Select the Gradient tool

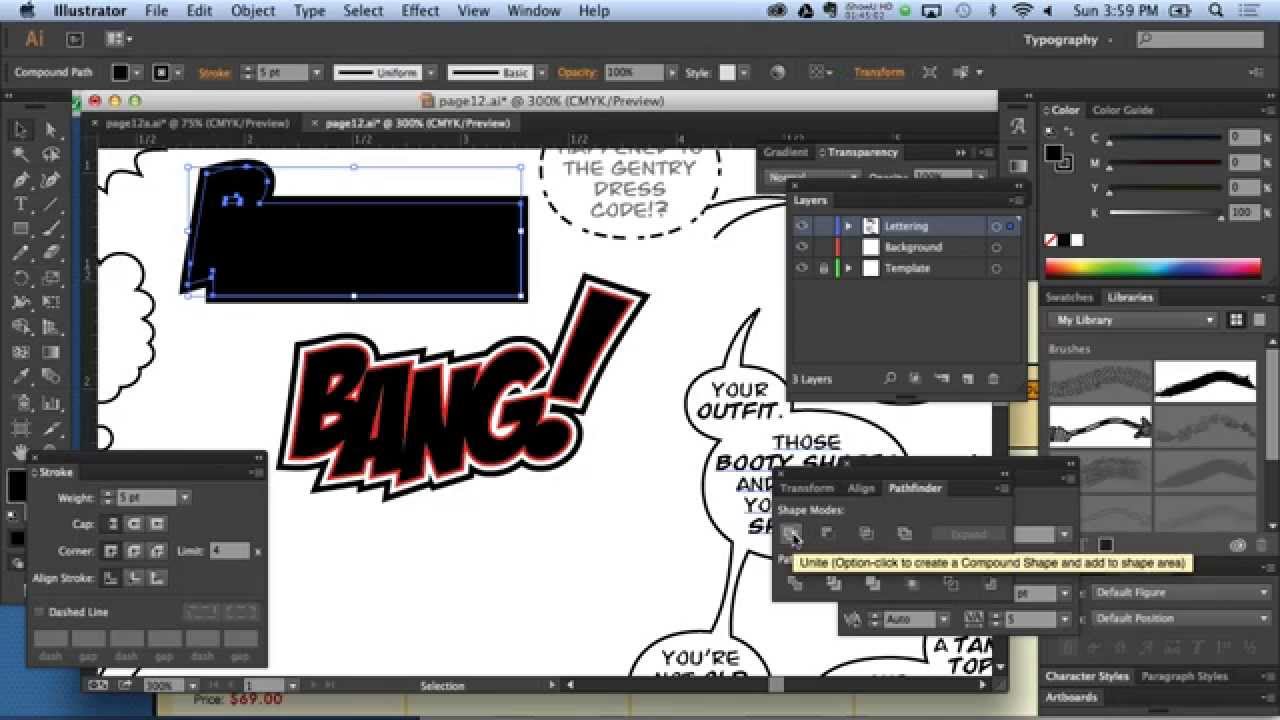click(51, 352)
